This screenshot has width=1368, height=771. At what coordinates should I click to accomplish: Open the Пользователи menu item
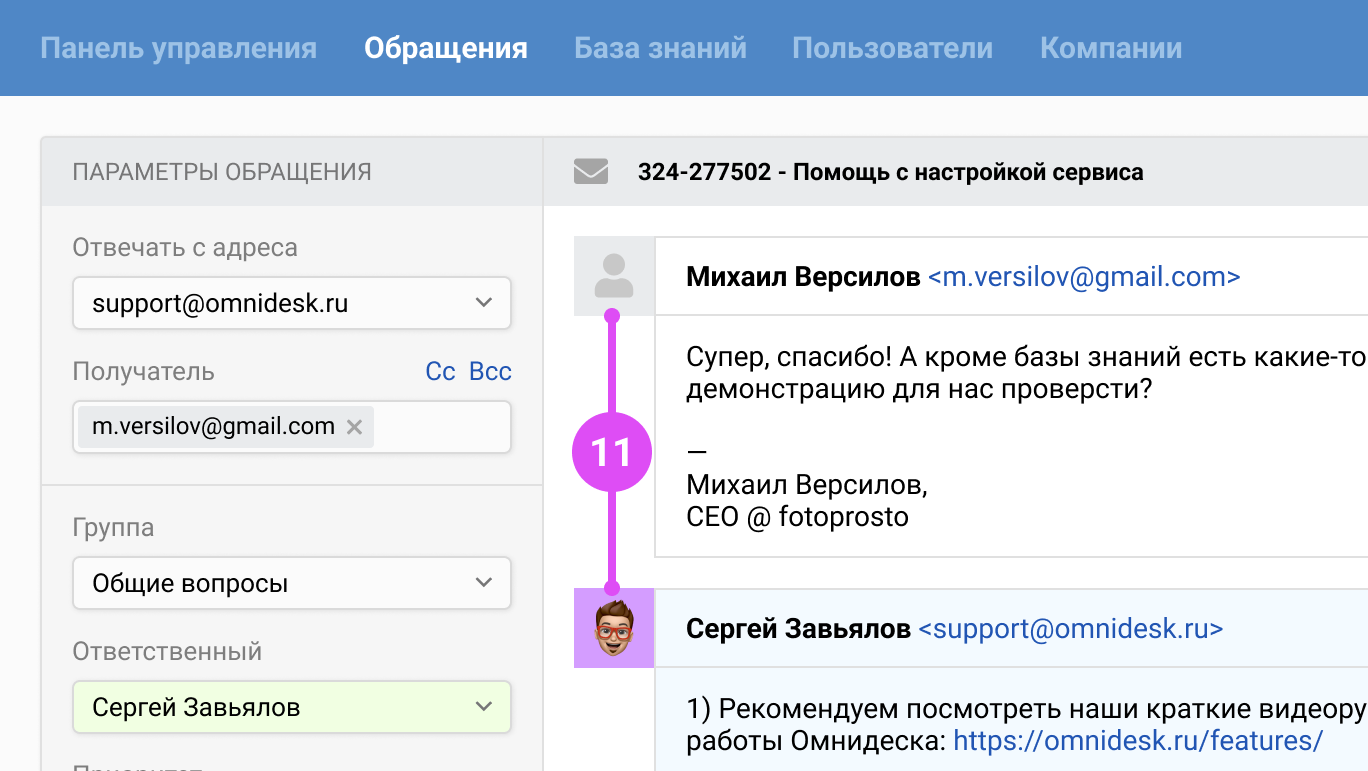click(892, 48)
